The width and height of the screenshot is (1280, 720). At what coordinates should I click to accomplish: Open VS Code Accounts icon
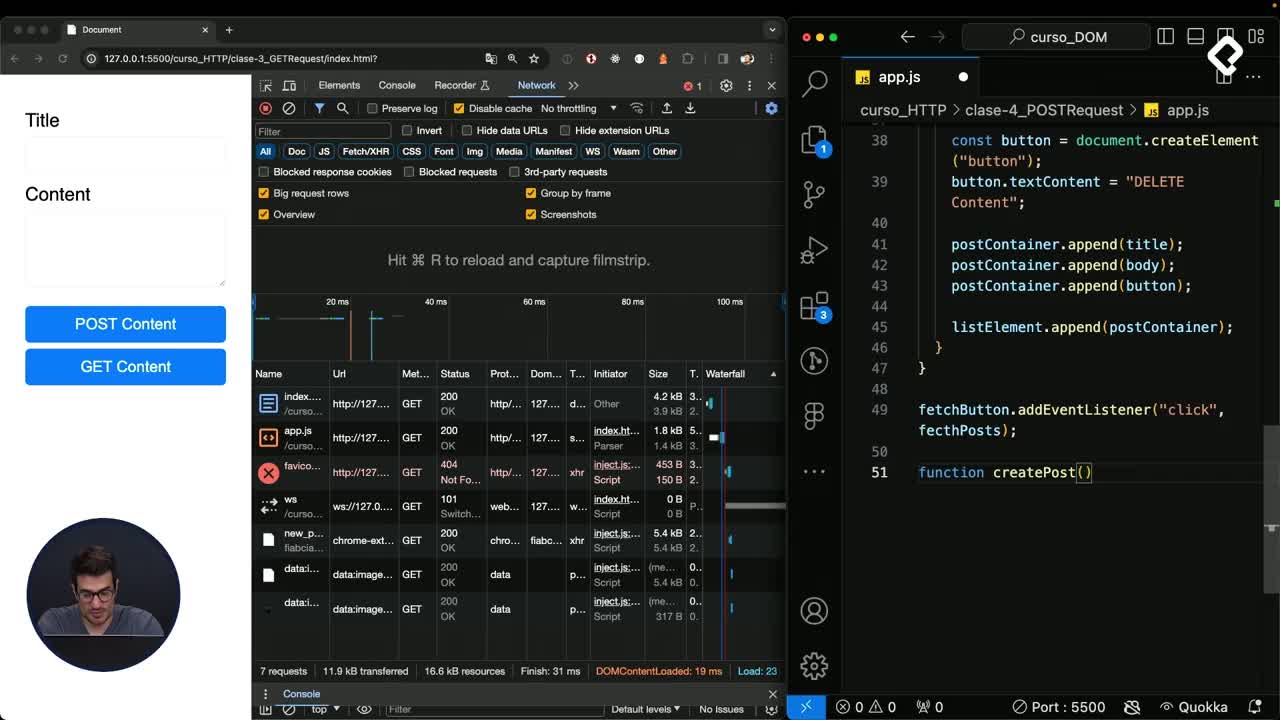pyautogui.click(x=814, y=610)
